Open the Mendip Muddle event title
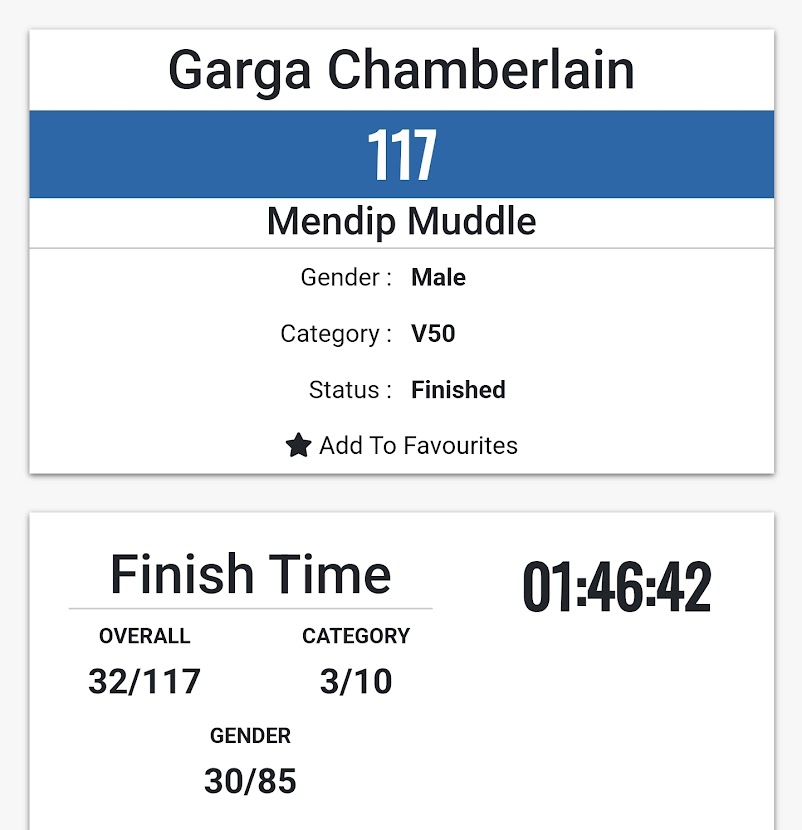This screenshot has height=830, width=802. [x=401, y=221]
